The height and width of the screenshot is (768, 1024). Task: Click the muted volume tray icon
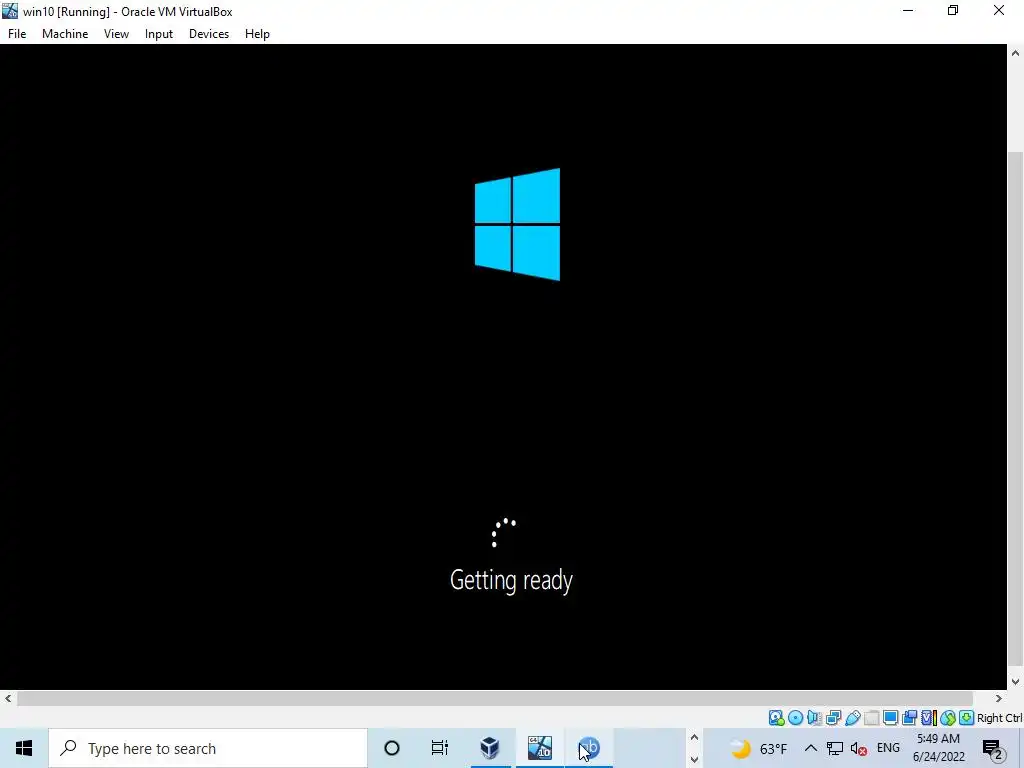pos(859,748)
